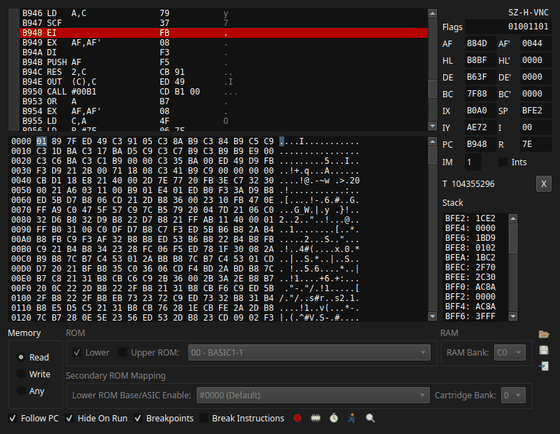
Task: Click the breakpoint gutter beside B948
Action: click(14, 33)
